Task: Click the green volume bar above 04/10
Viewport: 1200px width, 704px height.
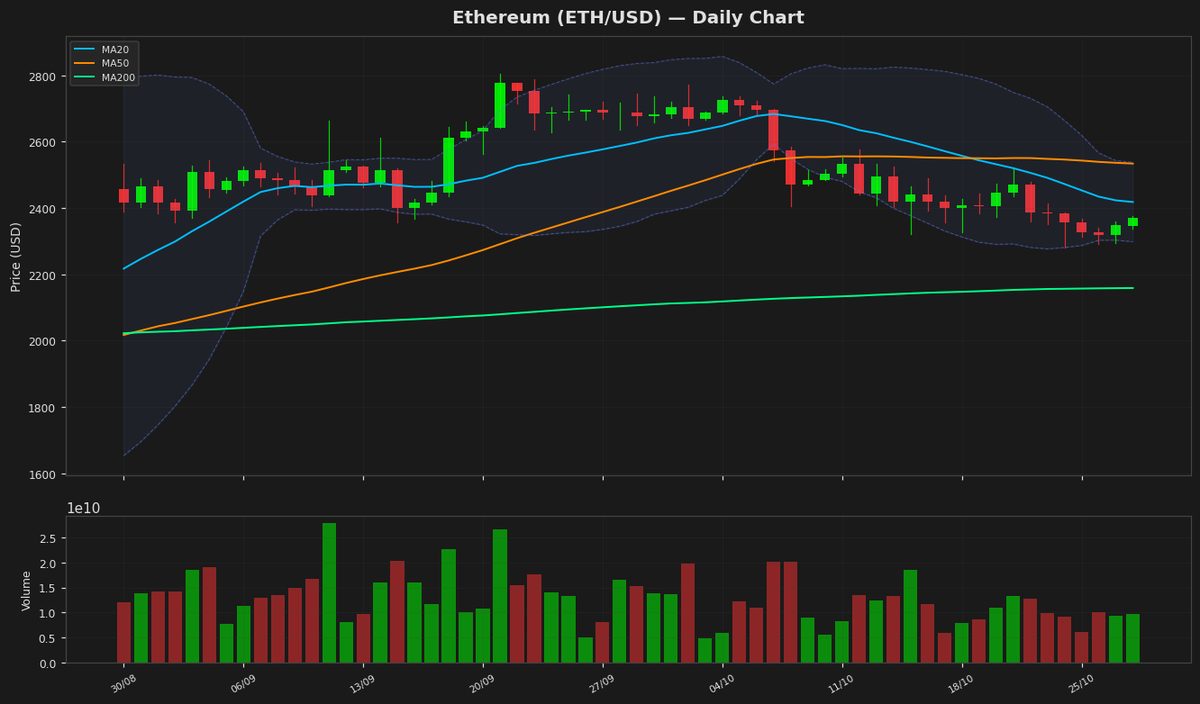Action: pyautogui.click(x=722, y=648)
